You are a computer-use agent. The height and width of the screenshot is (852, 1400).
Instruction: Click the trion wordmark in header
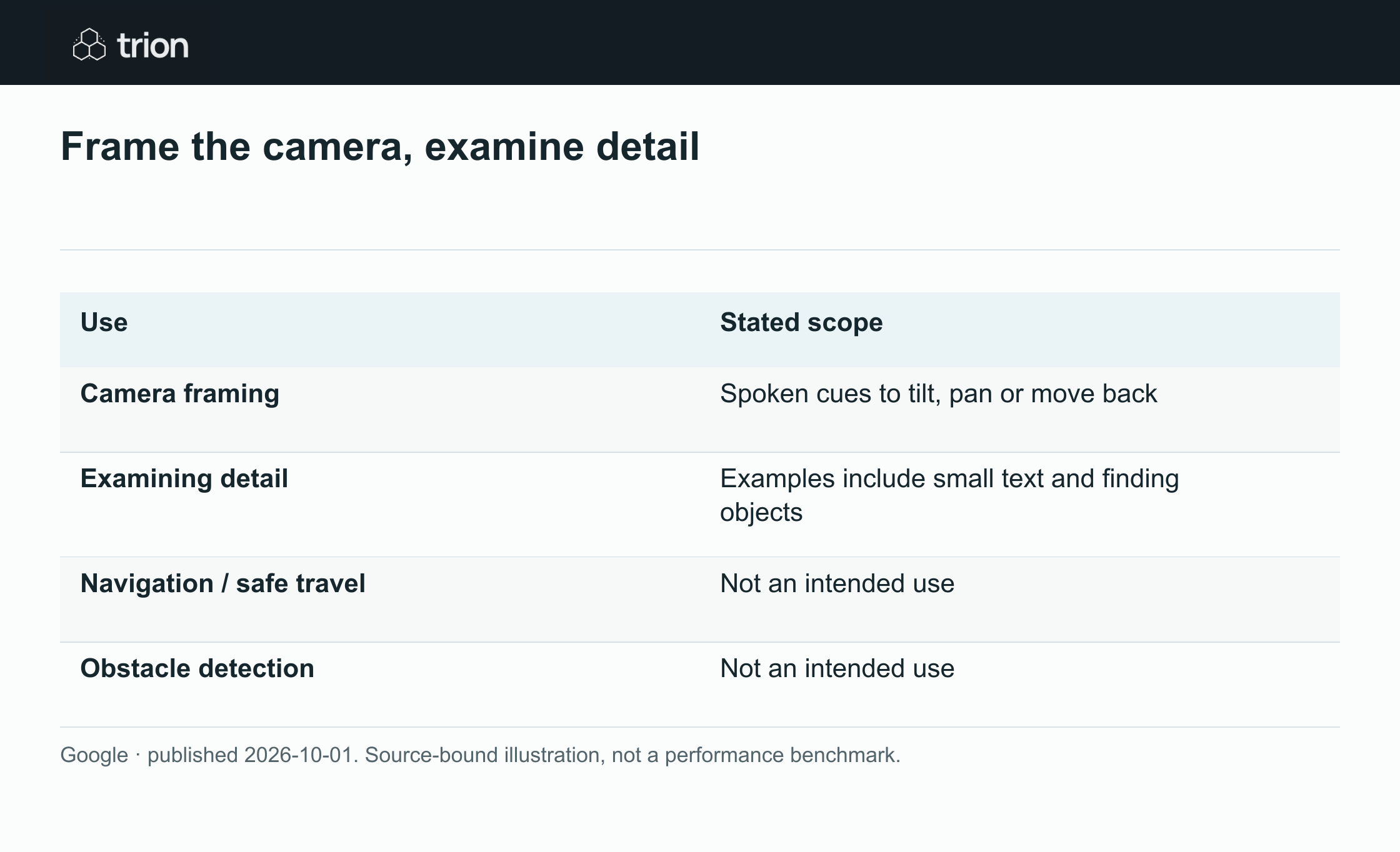[152, 46]
